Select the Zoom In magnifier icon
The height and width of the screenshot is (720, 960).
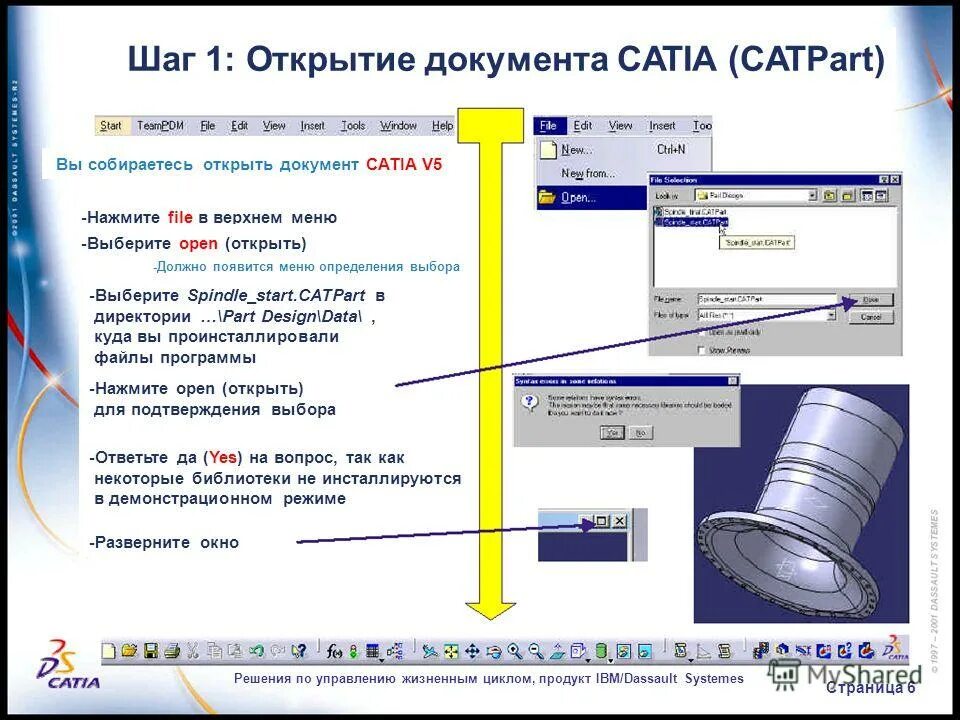point(513,650)
